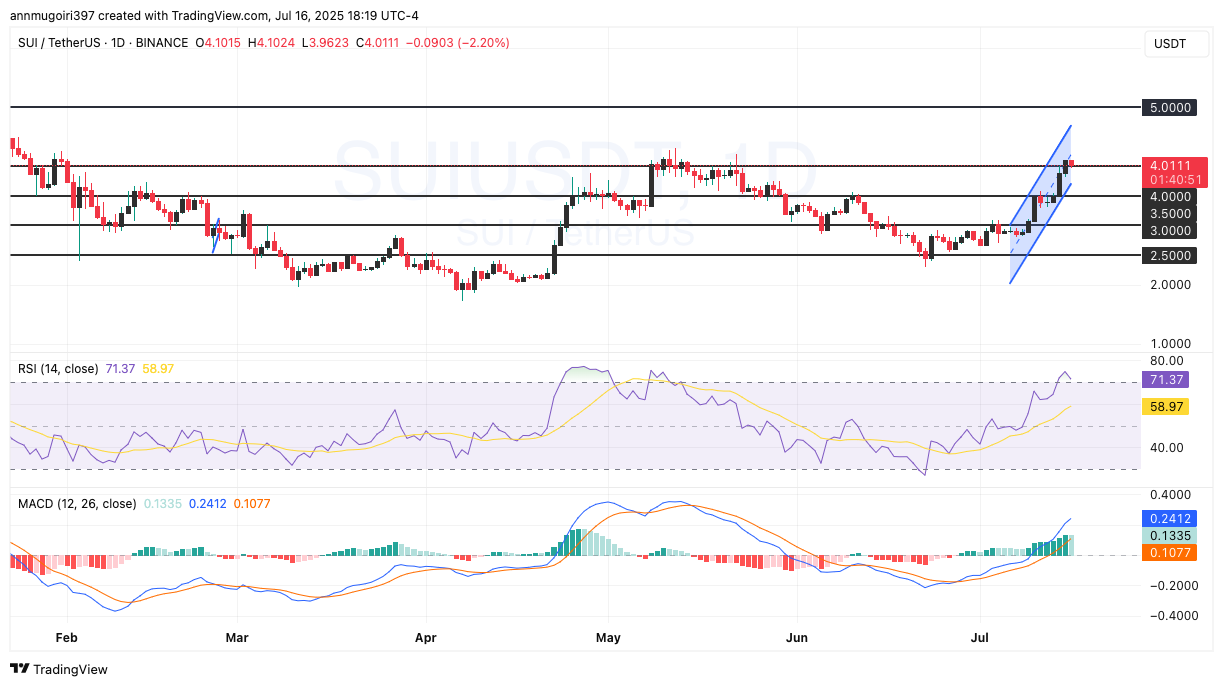Click the Apr label on time axis
Screen dimensions: 1223x686
click(426, 637)
